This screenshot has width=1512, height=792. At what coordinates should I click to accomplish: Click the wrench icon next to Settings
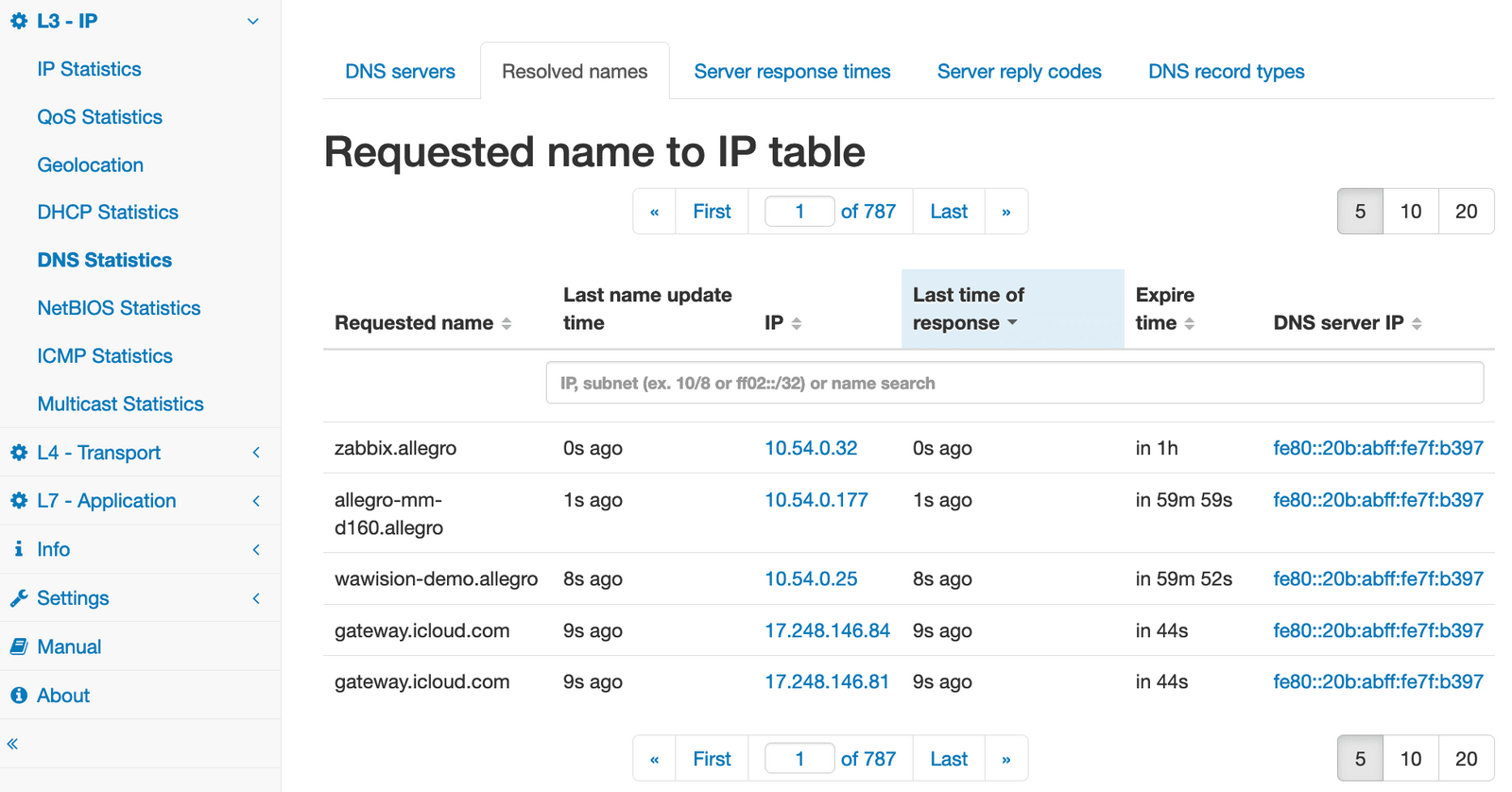19,598
